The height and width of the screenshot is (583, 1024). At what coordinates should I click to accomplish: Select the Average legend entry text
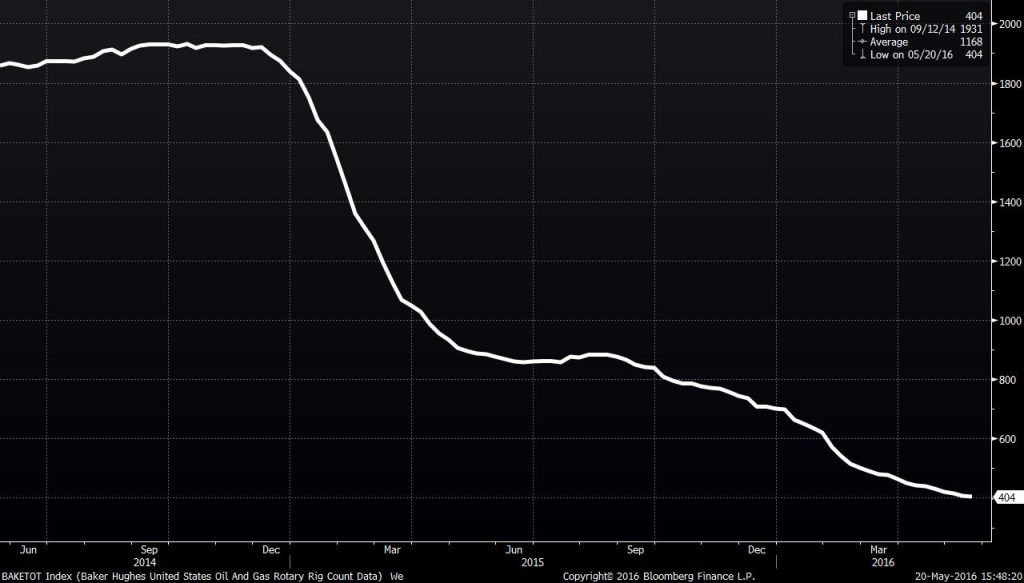coord(889,42)
